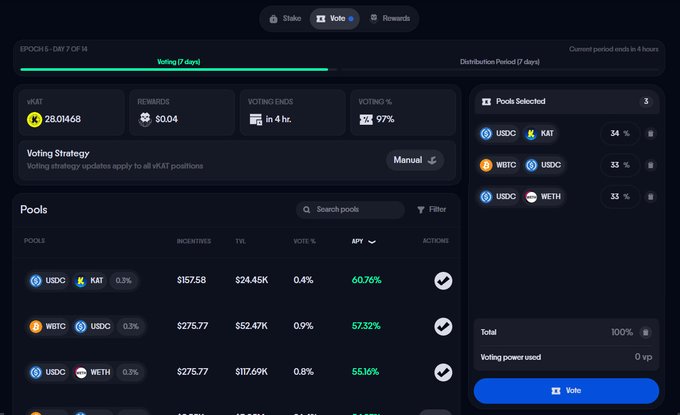Sort by the Vote % column header
This screenshot has height=415, width=680.
click(304, 241)
